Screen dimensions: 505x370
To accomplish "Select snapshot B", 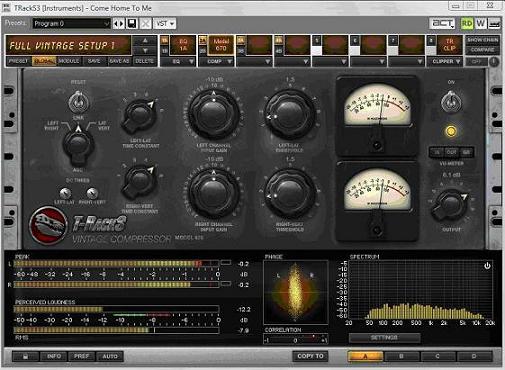I will point(401,356).
